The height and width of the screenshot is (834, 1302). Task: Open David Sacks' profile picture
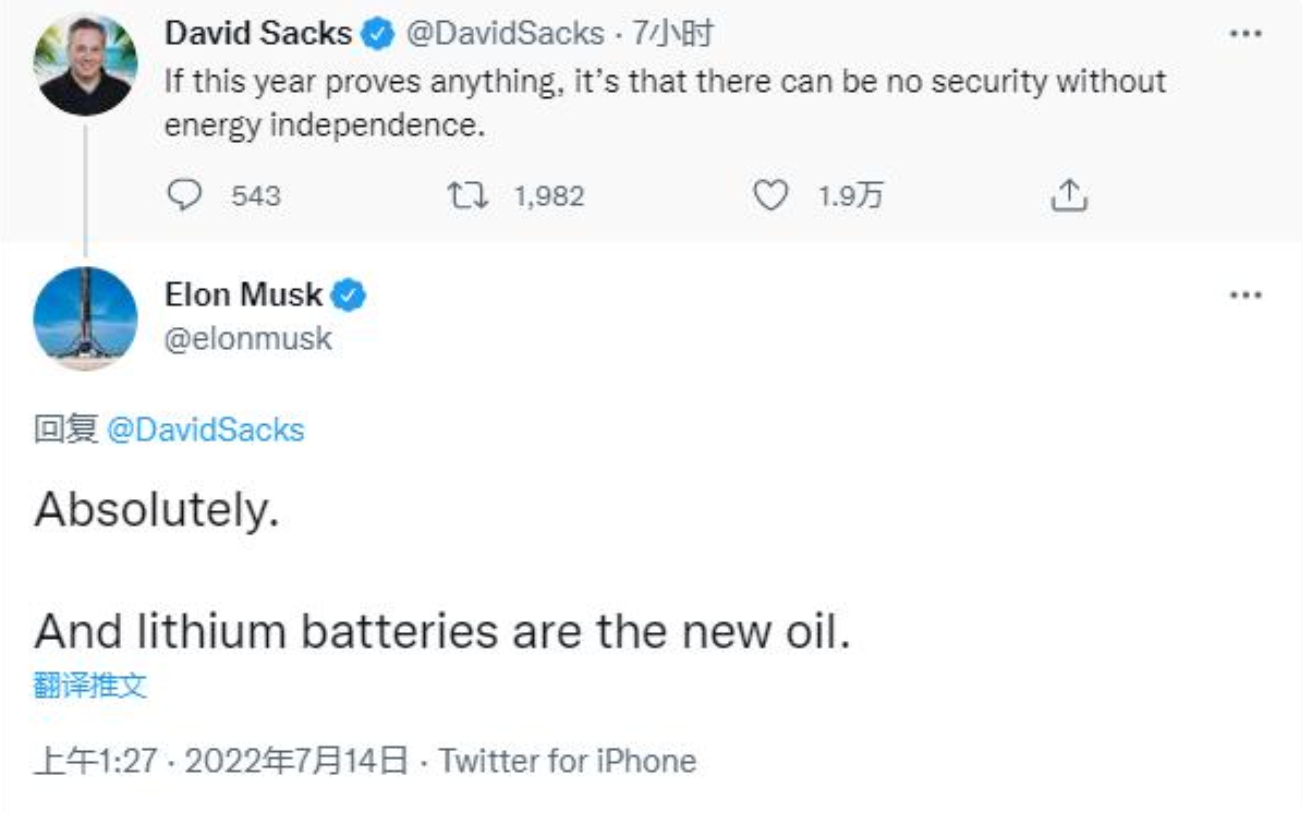85,64
